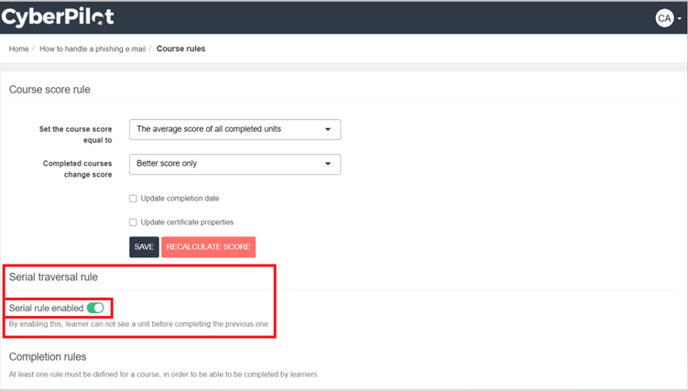Click the CyberPilot logo
The image size is (688, 391).
[57, 17]
